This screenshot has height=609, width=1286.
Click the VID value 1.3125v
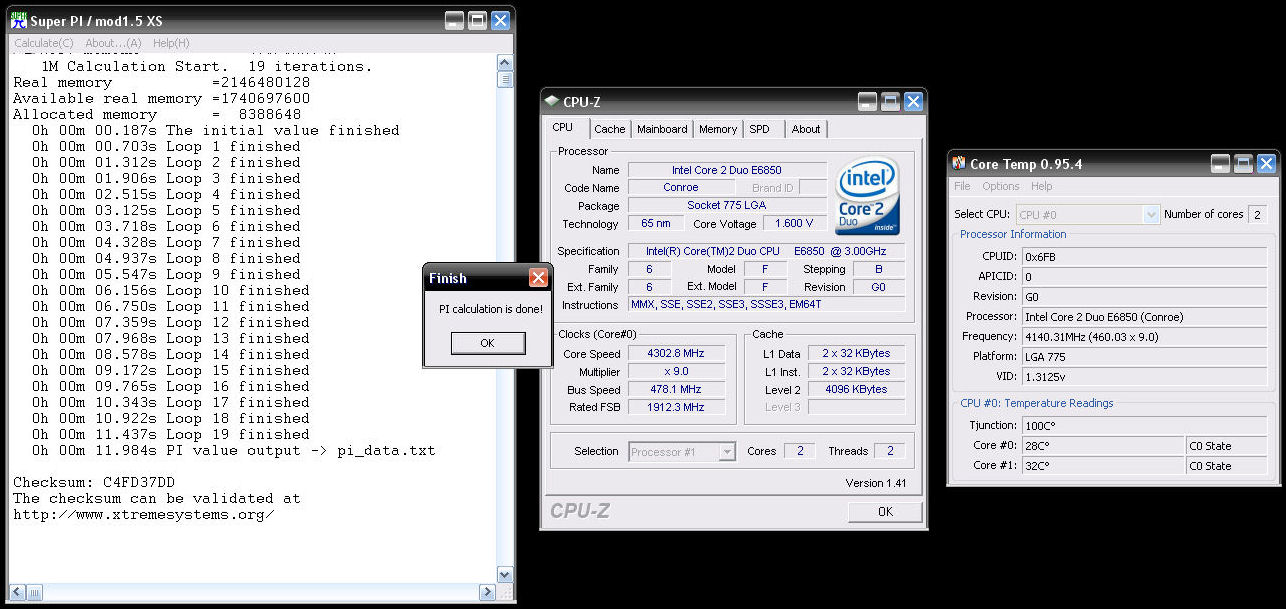[x=1145, y=377]
